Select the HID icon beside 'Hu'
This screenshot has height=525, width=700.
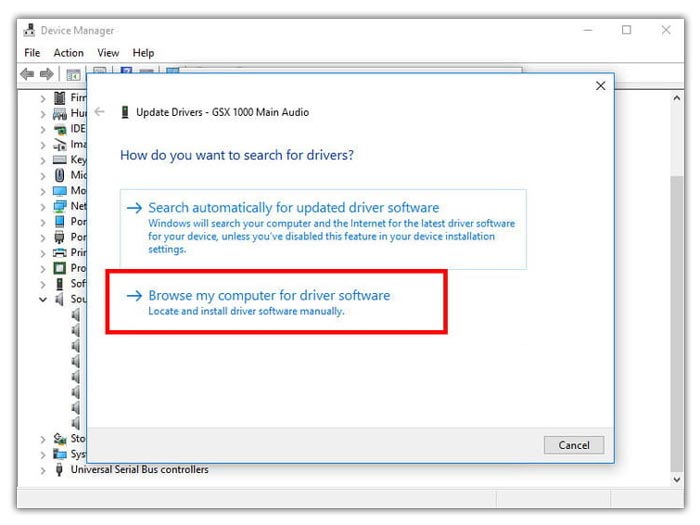point(59,114)
